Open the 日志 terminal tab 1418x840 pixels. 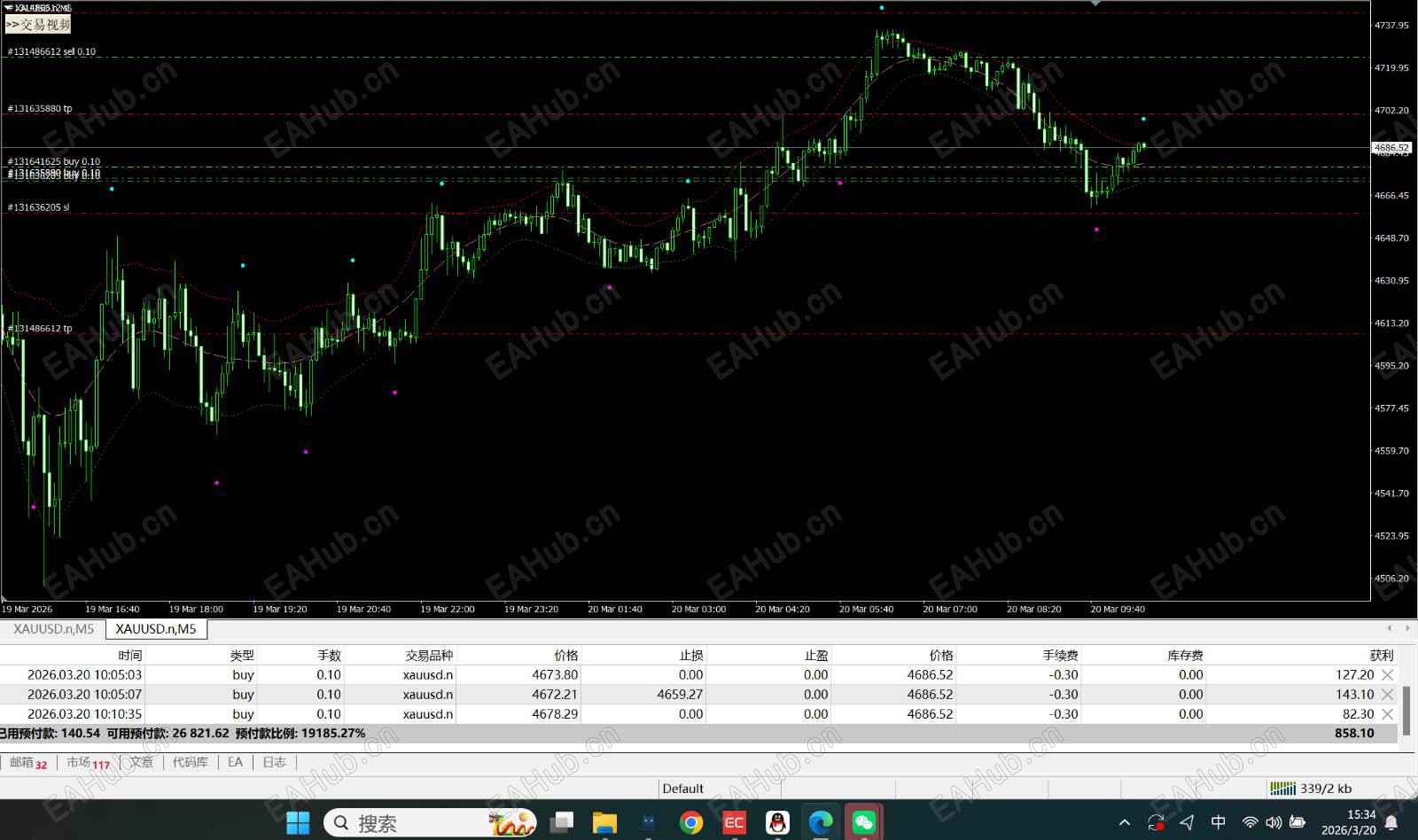(274, 762)
